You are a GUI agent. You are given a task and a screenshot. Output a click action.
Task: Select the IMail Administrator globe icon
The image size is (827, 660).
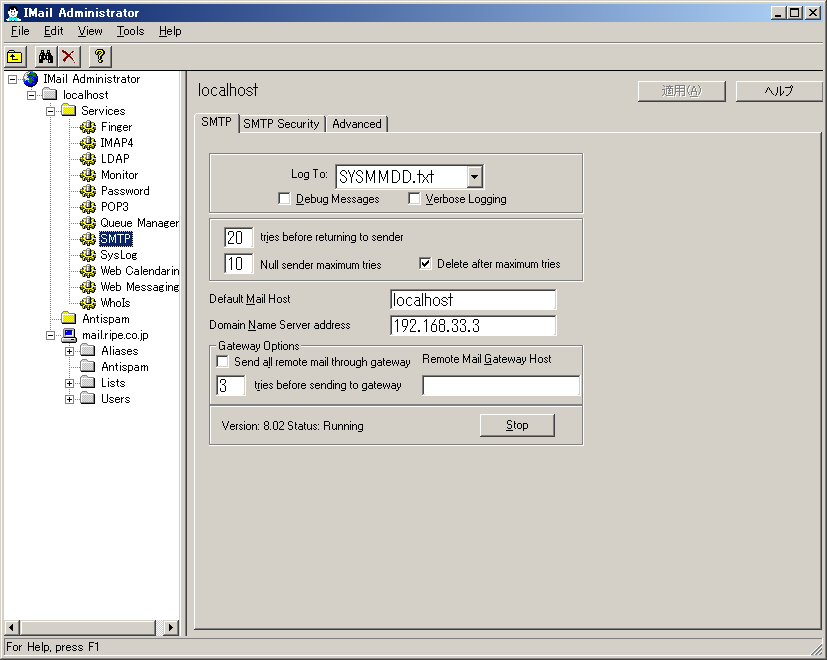[31, 79]
